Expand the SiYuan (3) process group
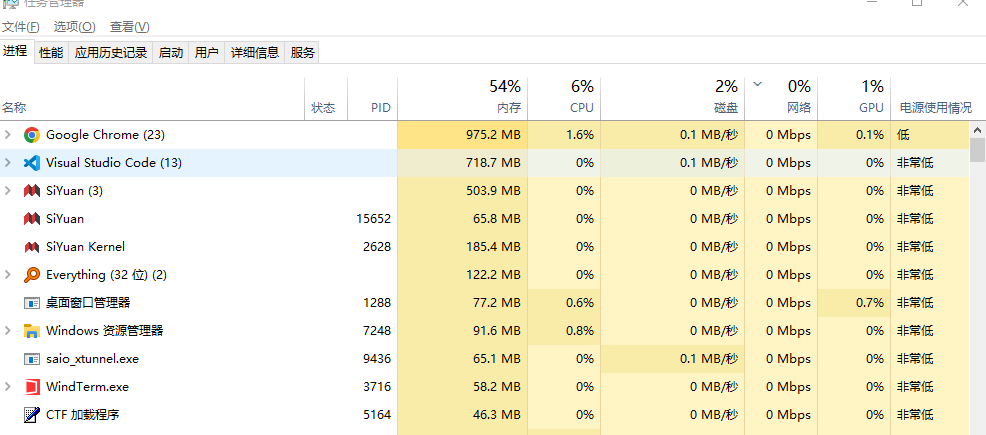 pos(8,191)
